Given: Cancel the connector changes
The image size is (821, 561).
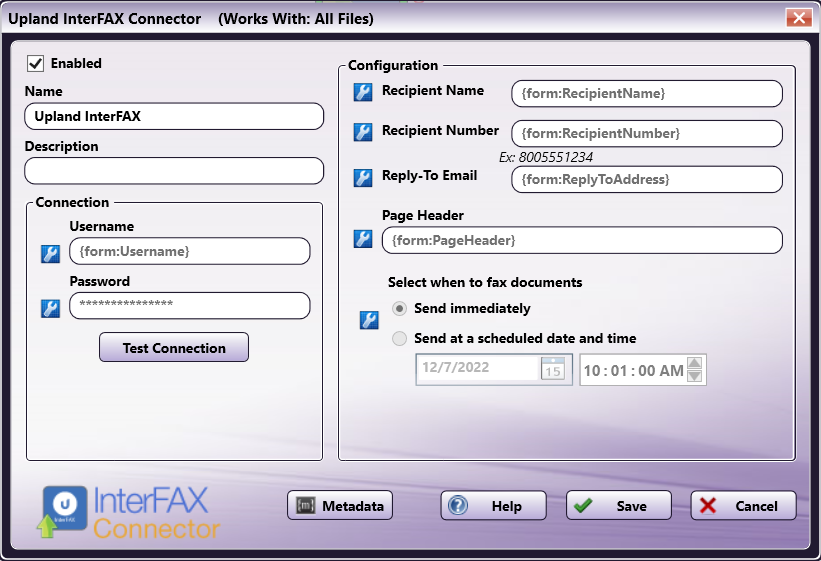Looking at the screenshot, I should point(744,505).
